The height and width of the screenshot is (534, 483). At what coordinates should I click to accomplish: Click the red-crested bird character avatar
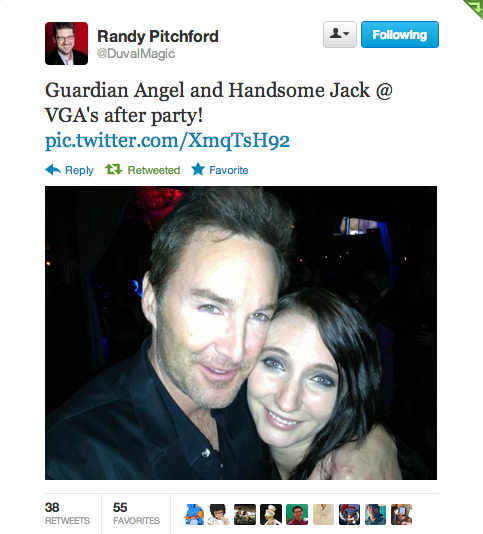click(x=349, y=514)
